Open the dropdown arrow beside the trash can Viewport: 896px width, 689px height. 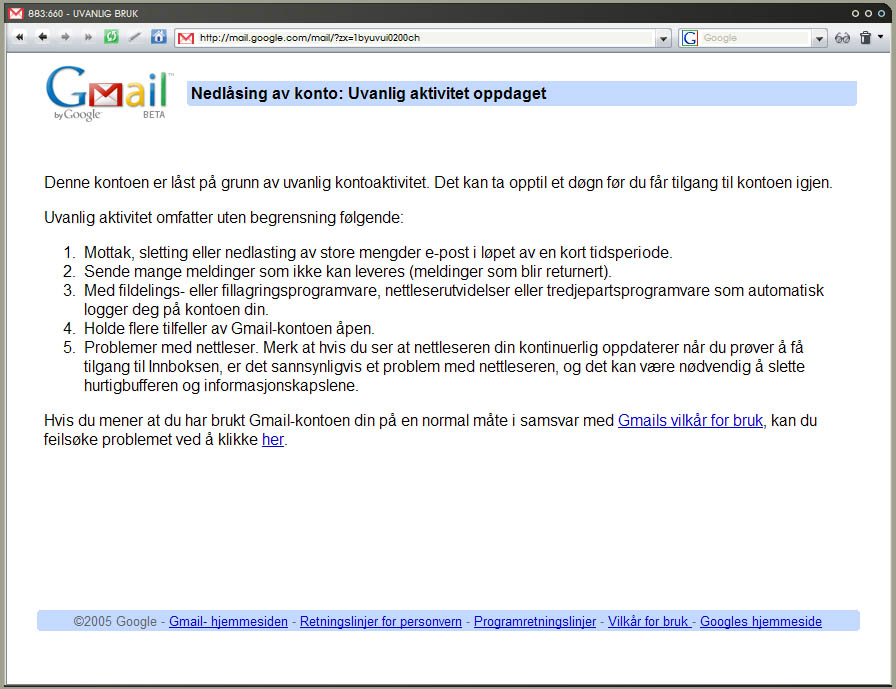tap(881, 37)
